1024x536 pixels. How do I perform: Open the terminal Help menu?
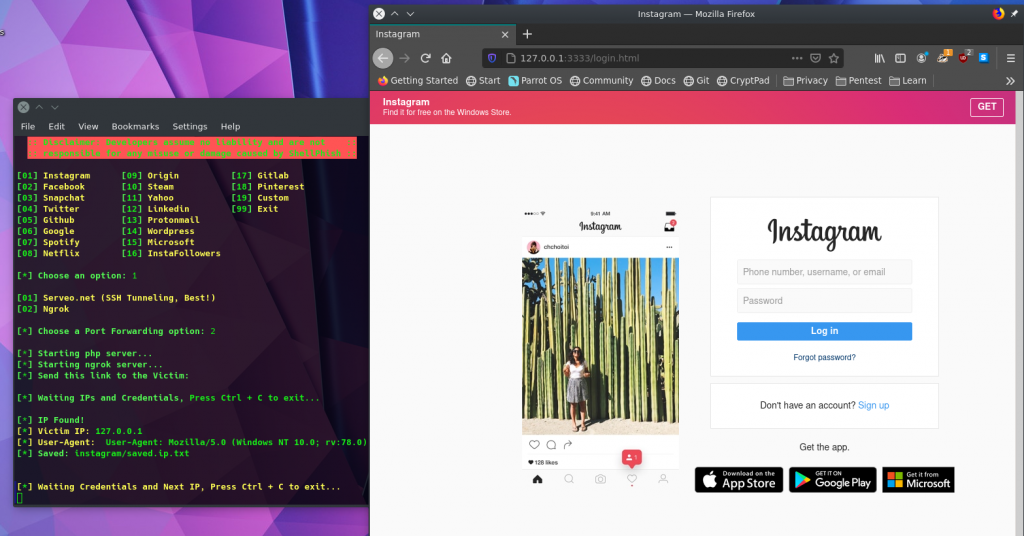click(x=231, y=127)
